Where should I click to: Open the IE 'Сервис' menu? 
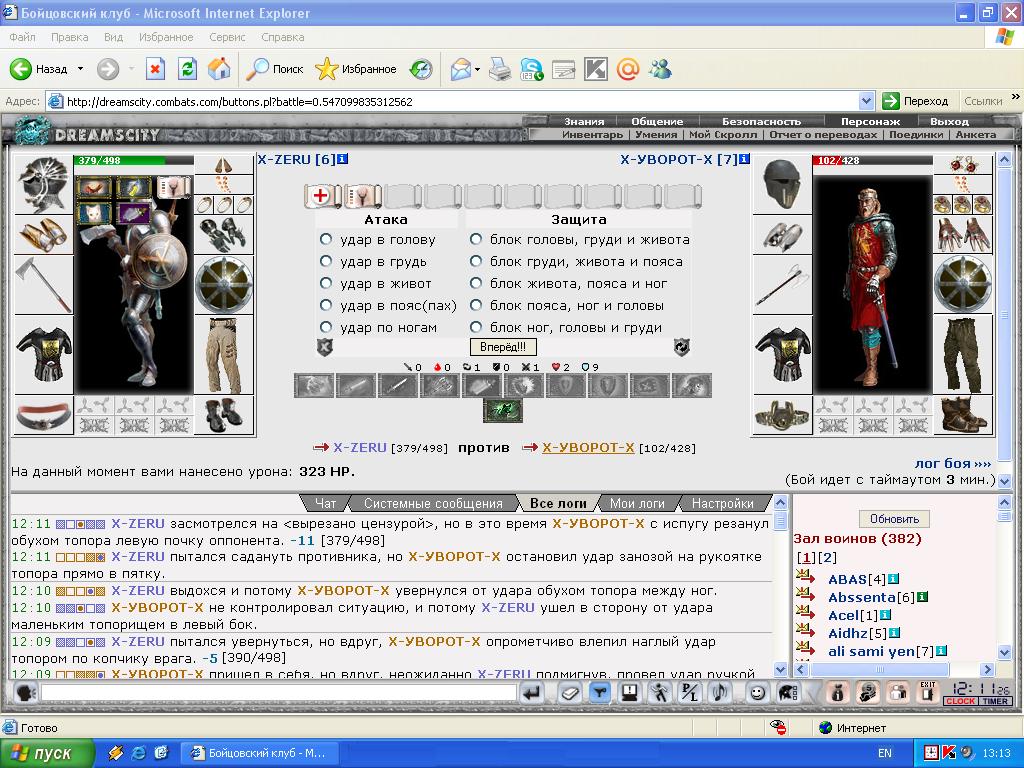click(227, 37)
